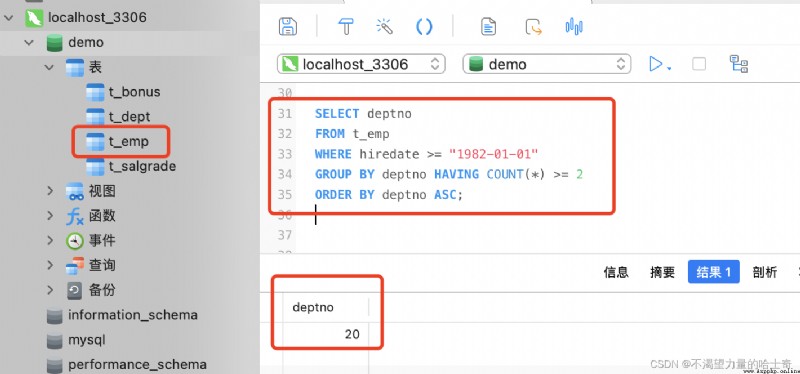
Task: Expand the 备份 backup folder
Action: 50,290
